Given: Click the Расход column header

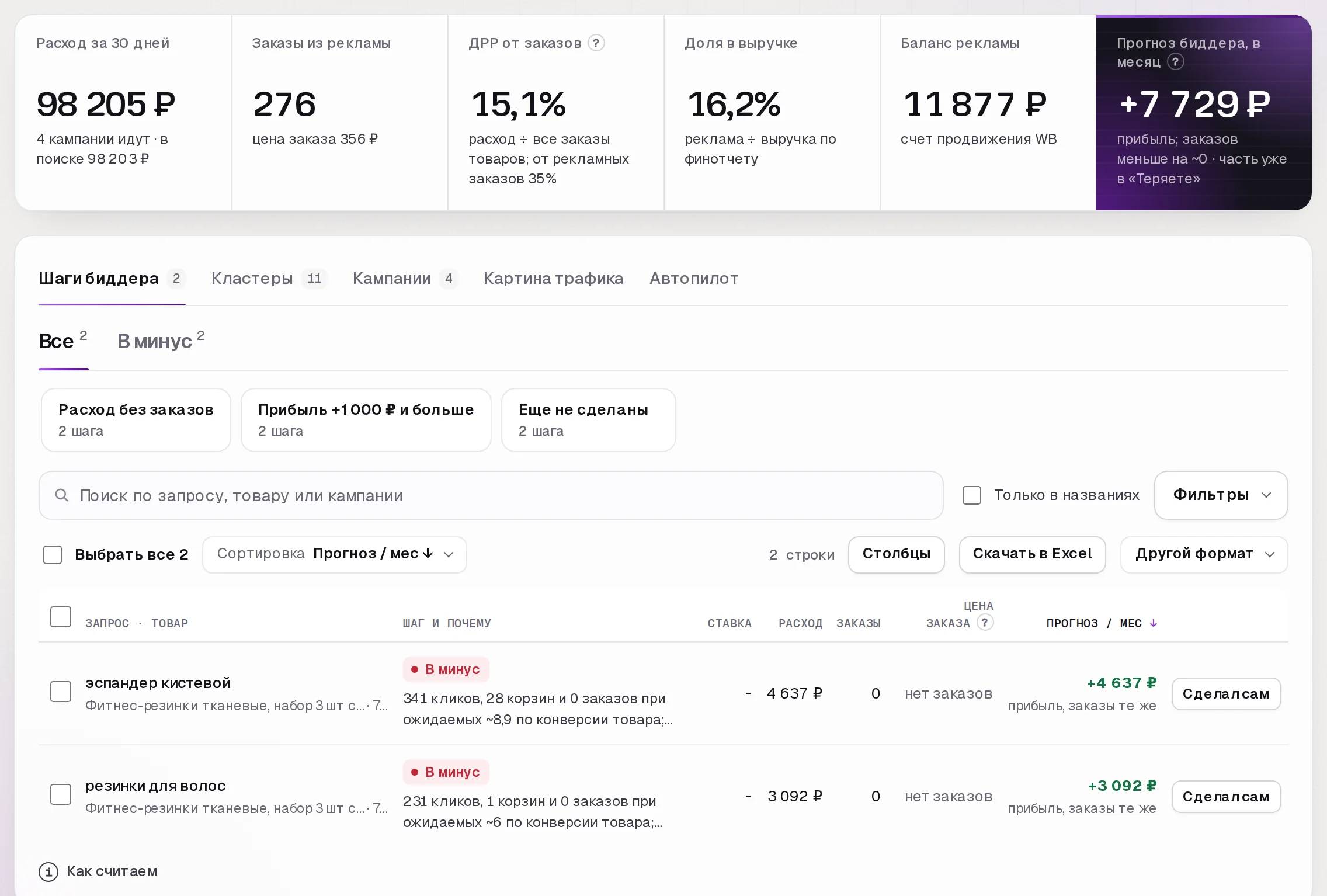Looking at the screenshot, I should (800, 623).
